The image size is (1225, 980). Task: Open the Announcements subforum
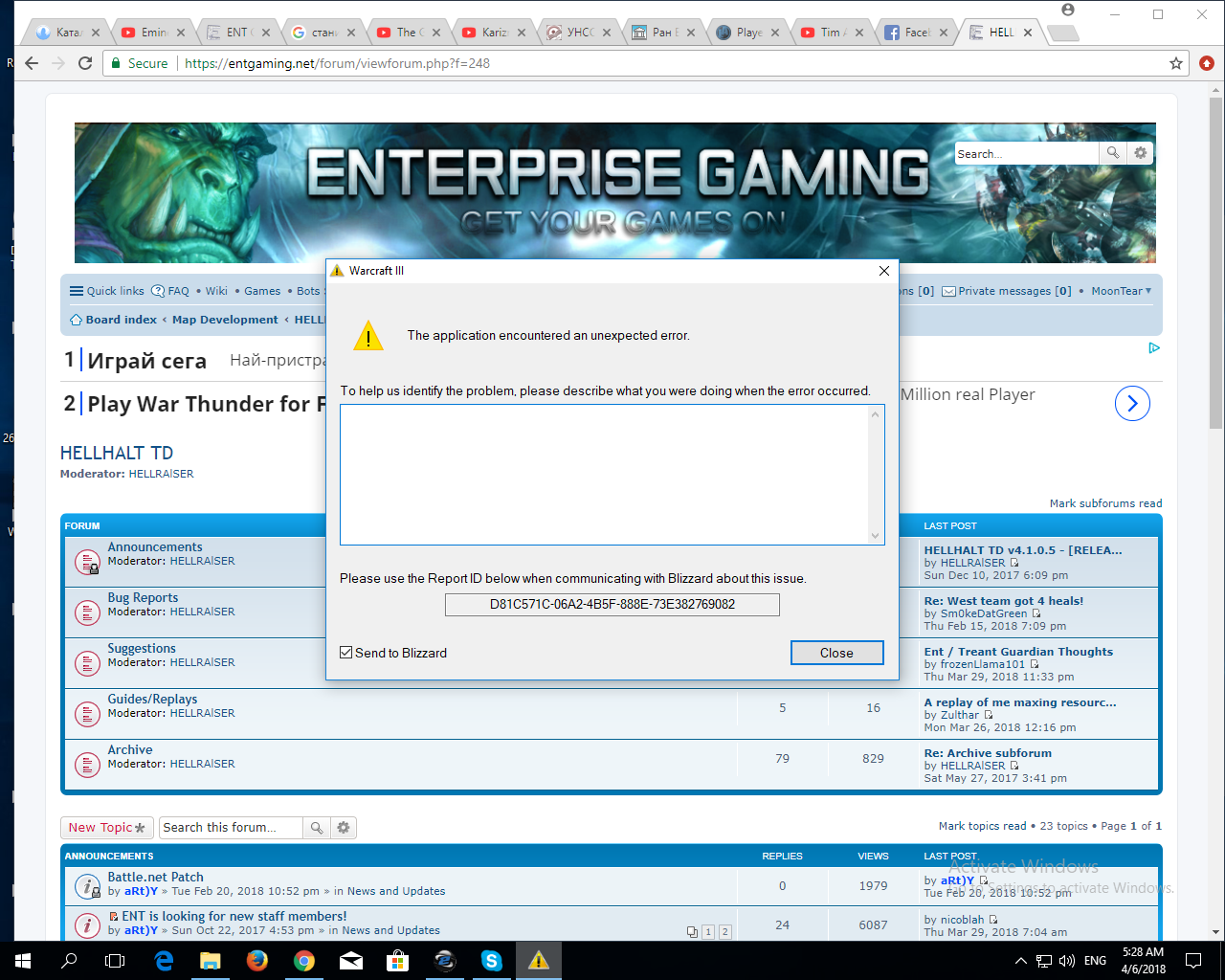click(x=155, y=546)
